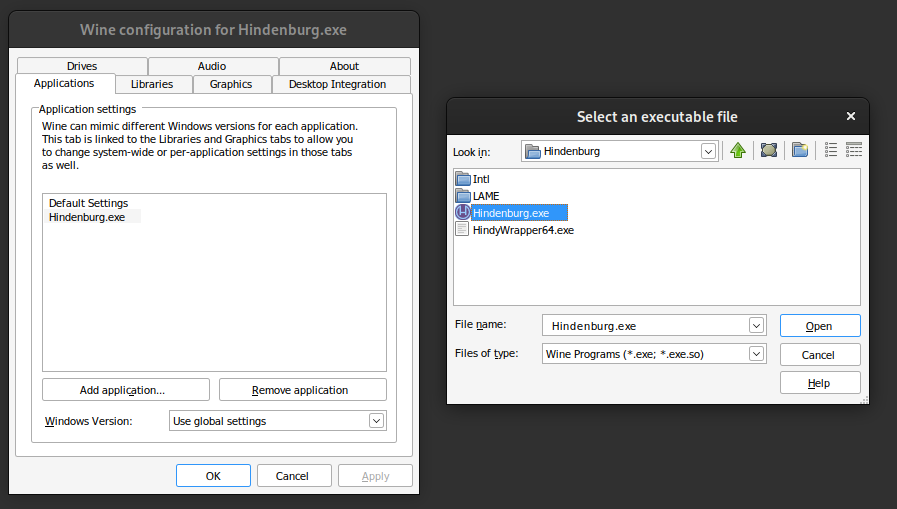This screenshot has width=897, height=509.
Task: Expand the Windows Version dropdown
Action: [376, 421]
